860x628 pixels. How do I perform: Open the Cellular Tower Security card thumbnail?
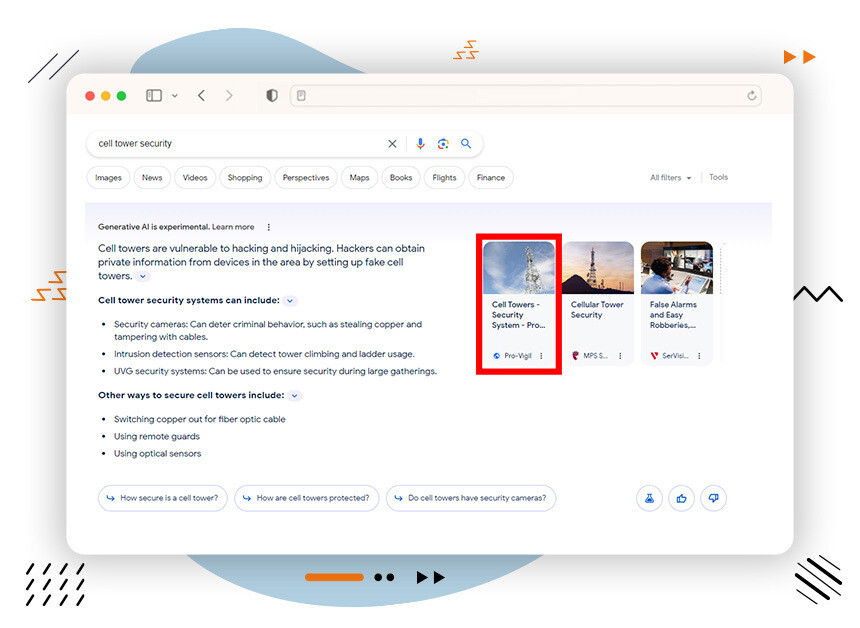[597, 267]
